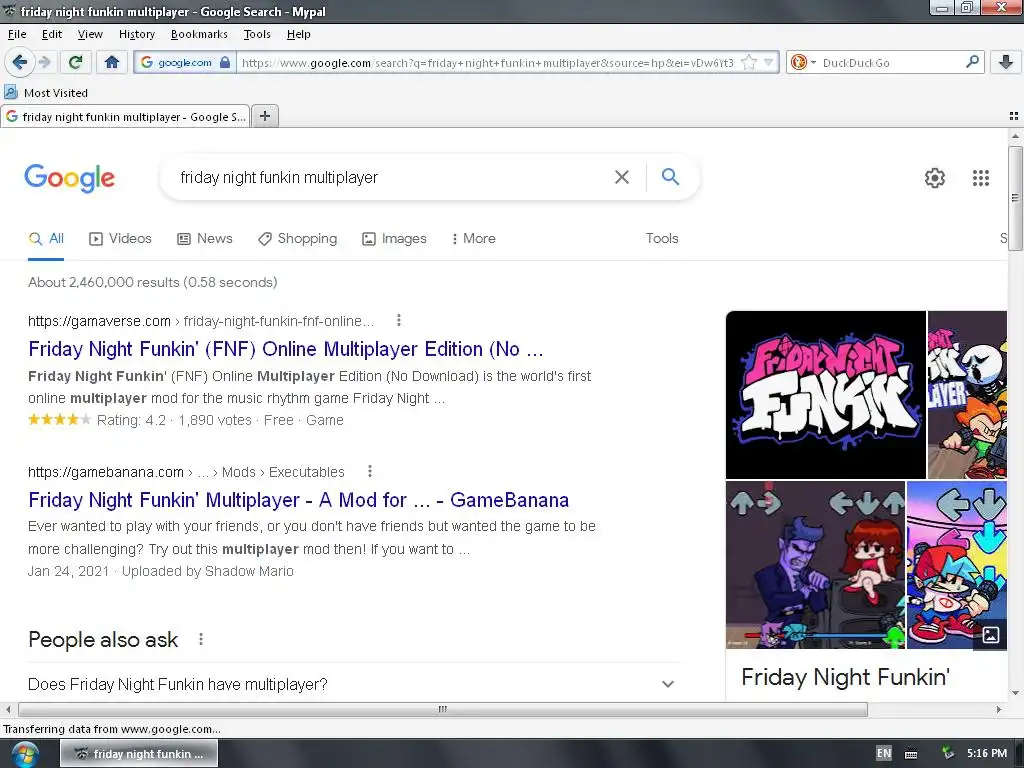Click the Google logo
Image resolution: width=1024 pixels, height=768 pixels.
coord(70,178)
